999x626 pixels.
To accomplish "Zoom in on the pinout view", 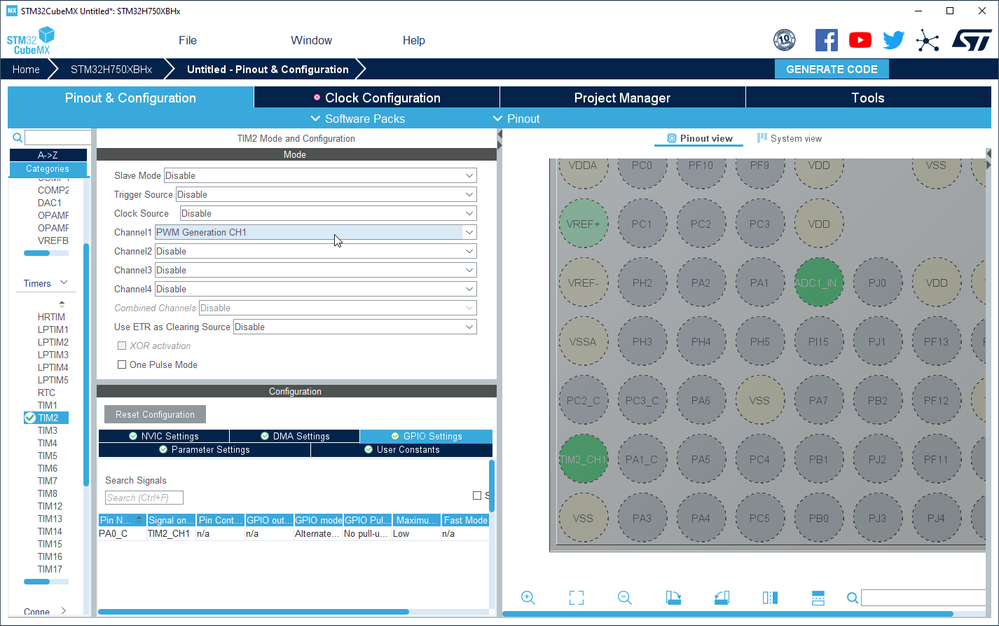I will pyautogui.click(x=528, y=597).
